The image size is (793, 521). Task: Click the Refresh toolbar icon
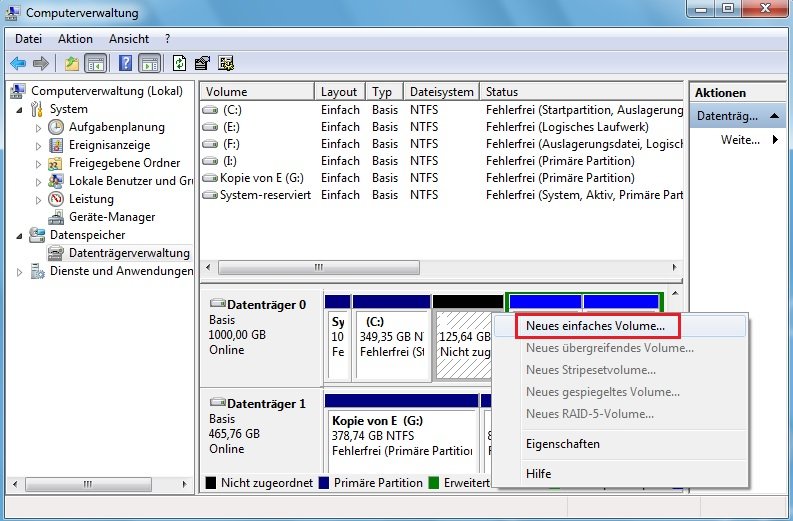[x=180, y=63]
